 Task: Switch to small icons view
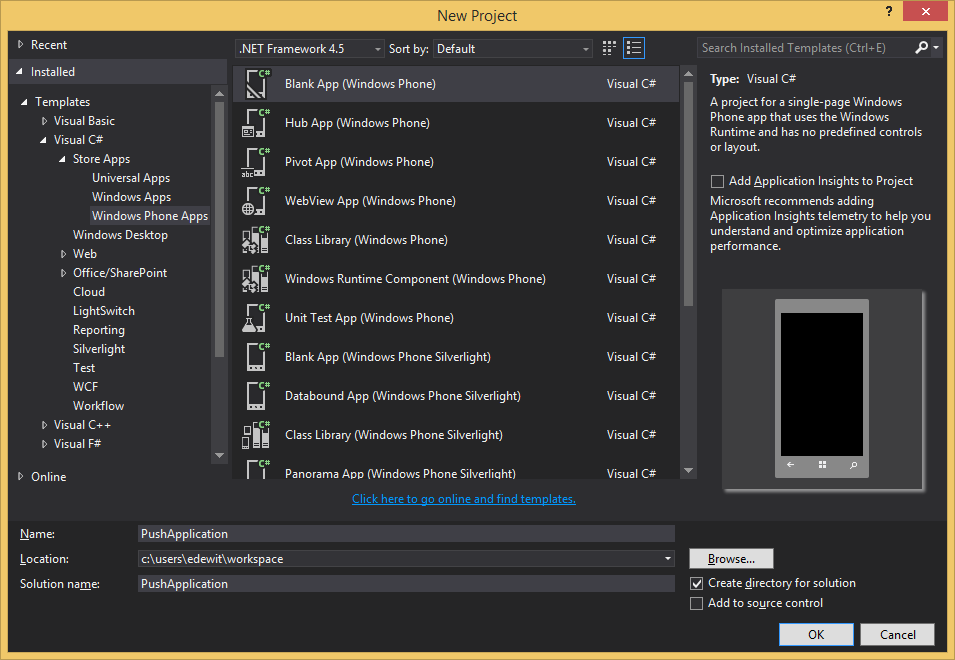click(x=610, y=48)
